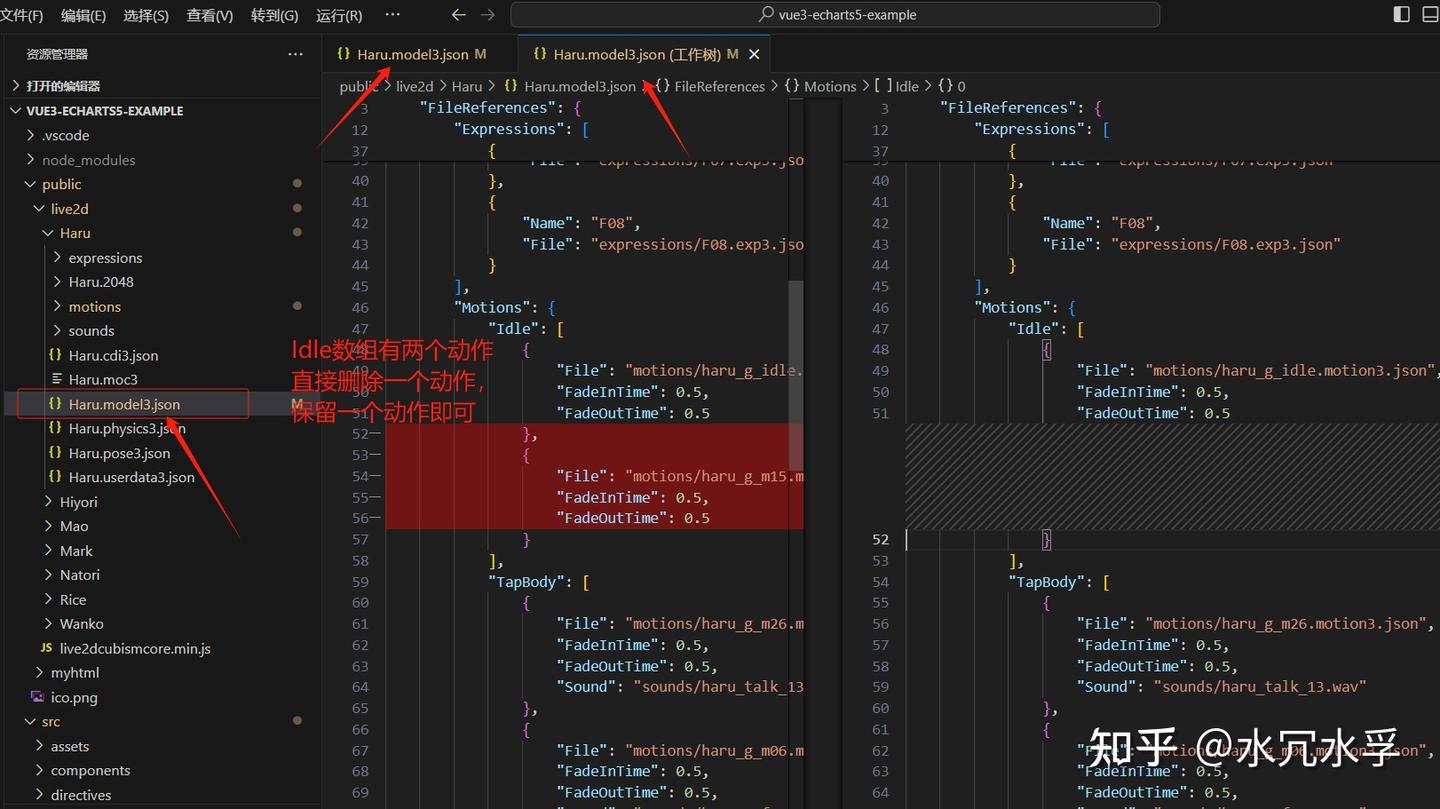Image resolution: width=1440 pixels, height=809 pixels.
Task: Open the Explorer view's more actions (···) menu
Action: (295, 52)
